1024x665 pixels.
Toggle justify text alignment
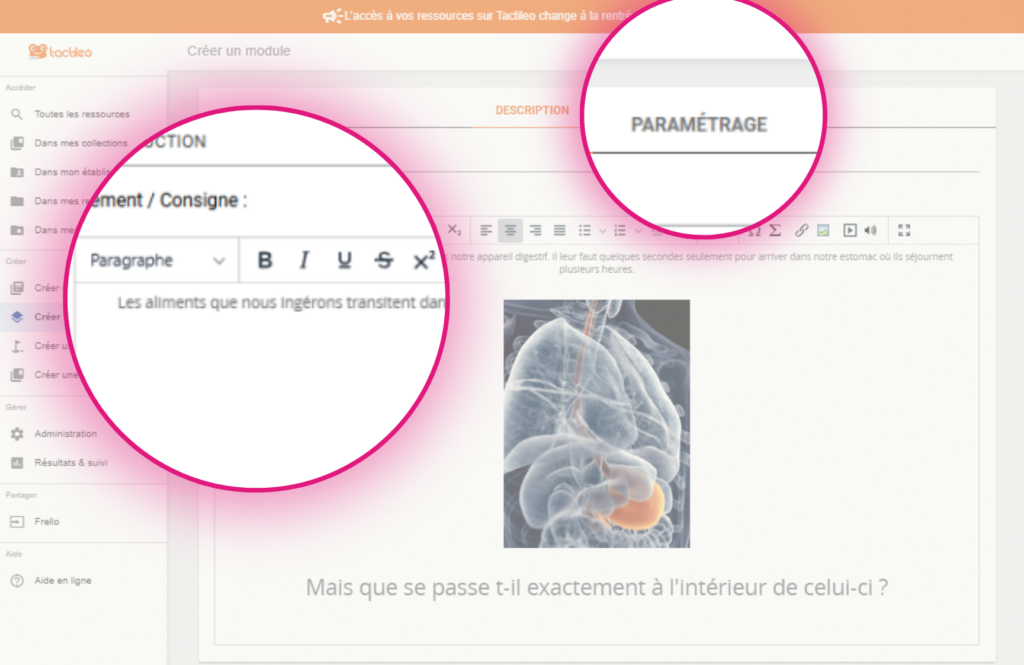(560, 230)
